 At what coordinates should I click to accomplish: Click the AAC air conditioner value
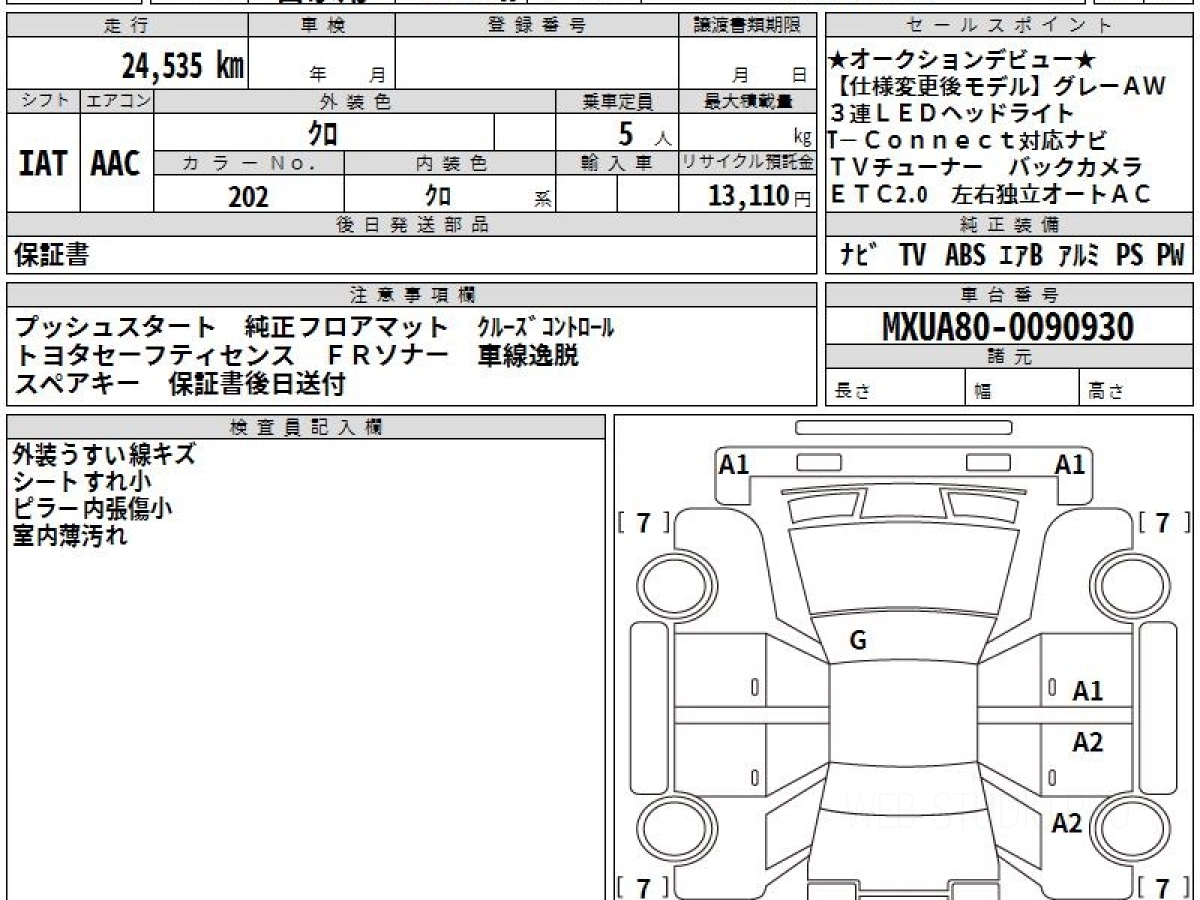(x=116, y=164)
